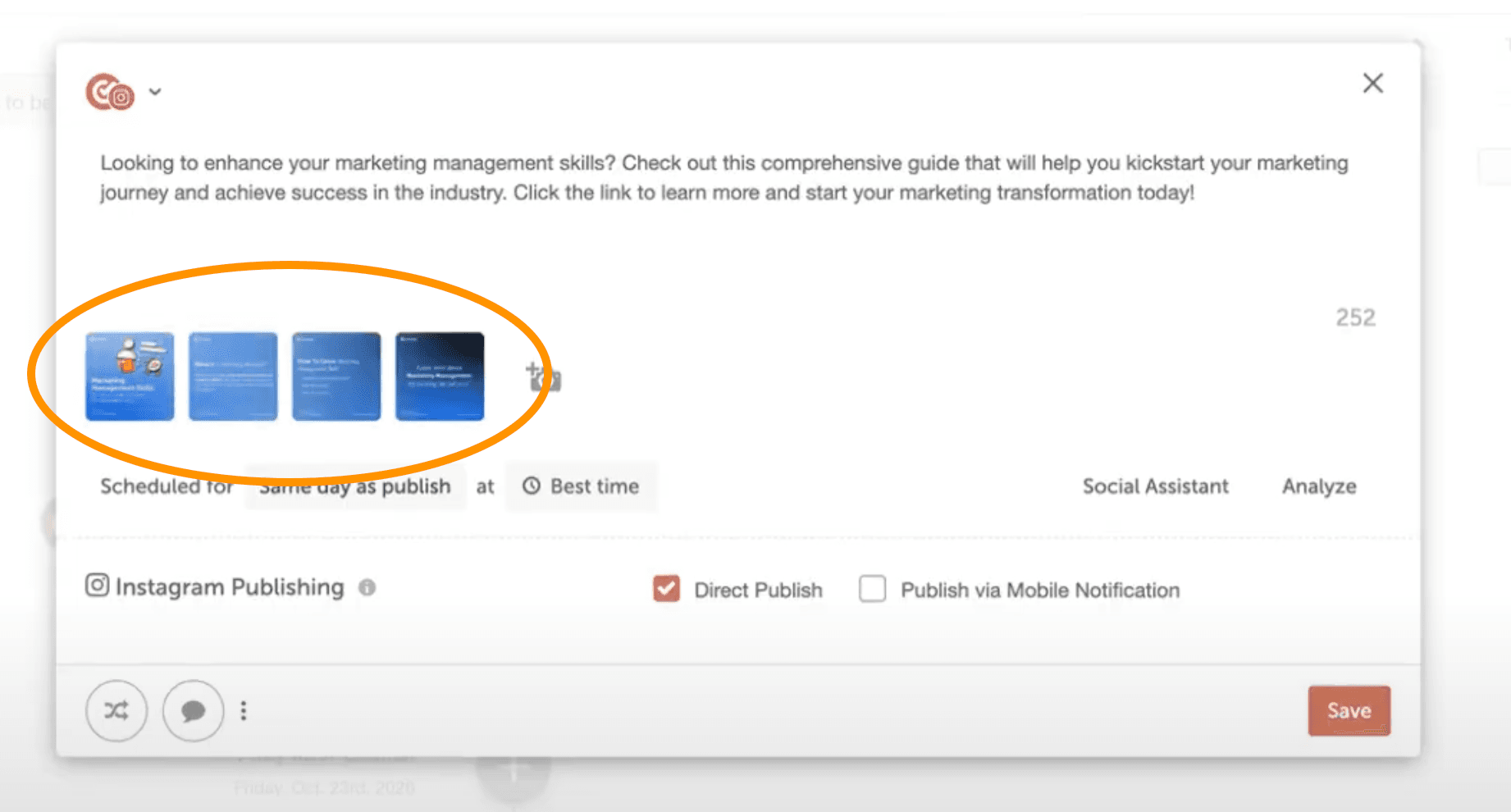Switch to the Analyze view
This screenshot has width=1511, height=812.
coord(1317,486)
